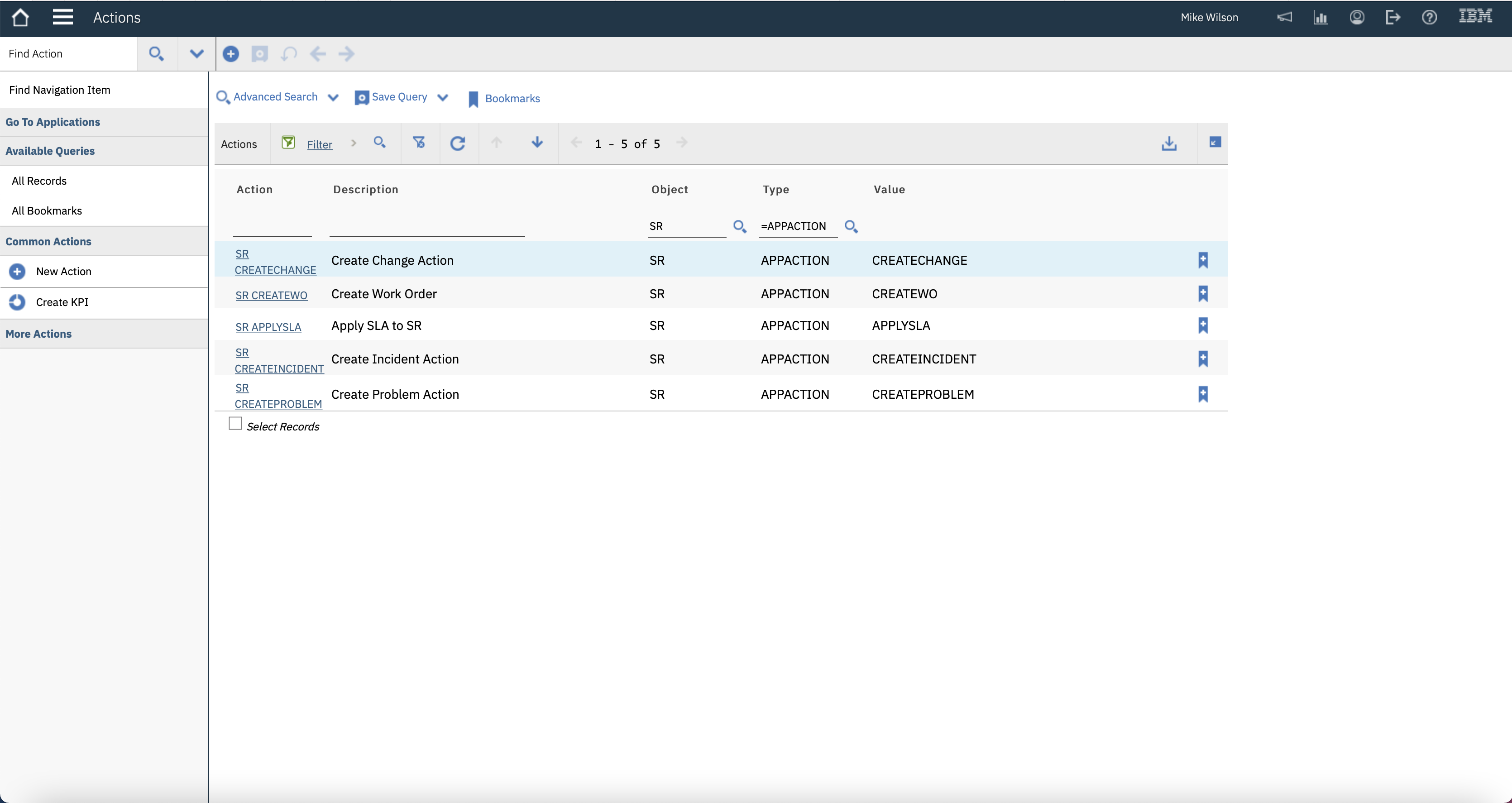The image size is (1512, 803).
Task: Bookmark the SR CREATEWO record
Action: [1203, 294]
